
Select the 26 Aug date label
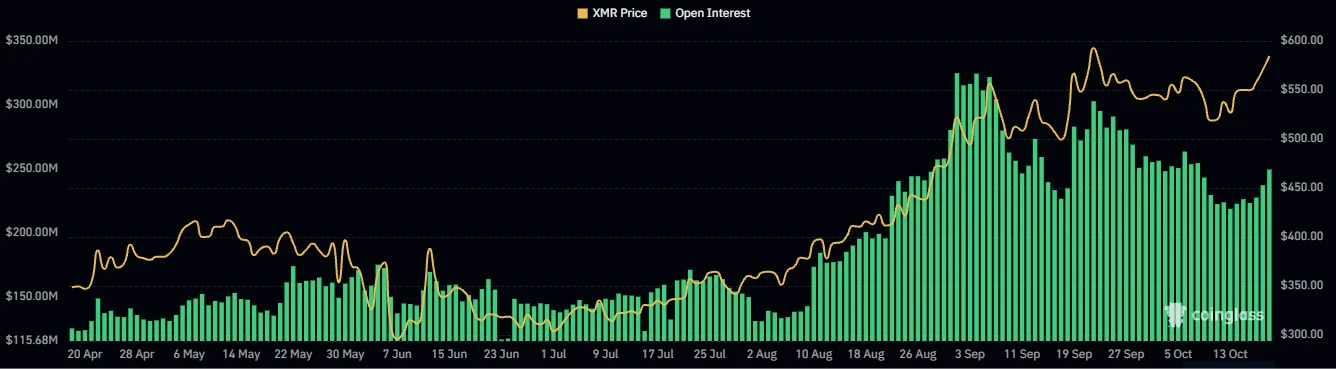tap(918, 354)
